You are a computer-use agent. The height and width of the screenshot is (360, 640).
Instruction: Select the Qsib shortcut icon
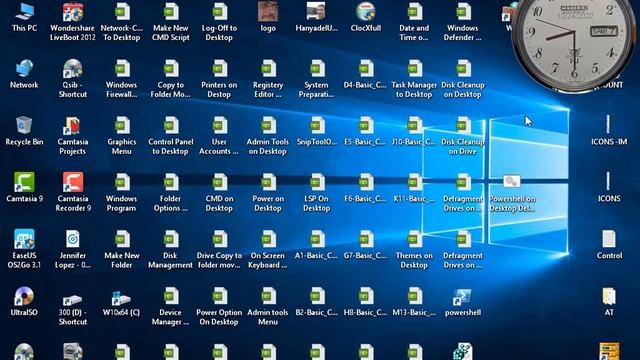[x=73, y=69]
